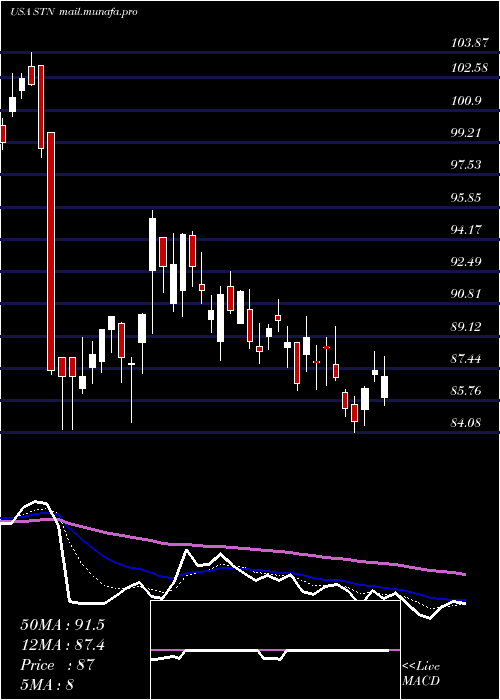Click the 94.17 price axis label
The image size is (500, 700).
click(x=466, y=230)
